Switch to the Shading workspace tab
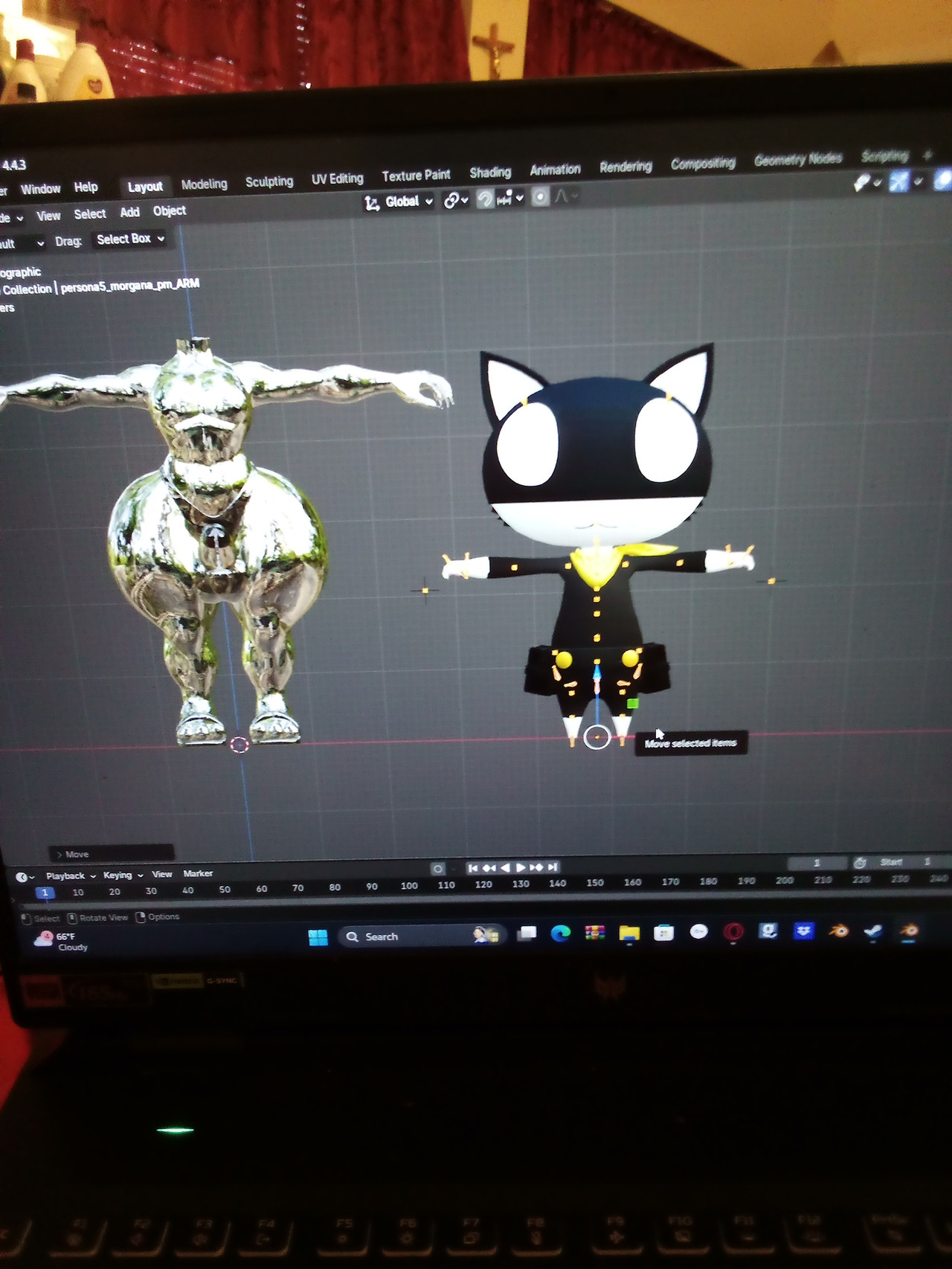The height and width of the screenshot is (1269, 952). tap(490, 173)
